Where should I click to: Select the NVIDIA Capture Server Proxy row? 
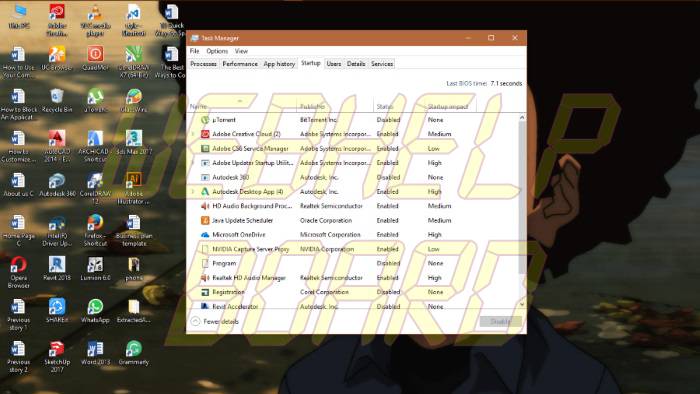pos(352,249)
